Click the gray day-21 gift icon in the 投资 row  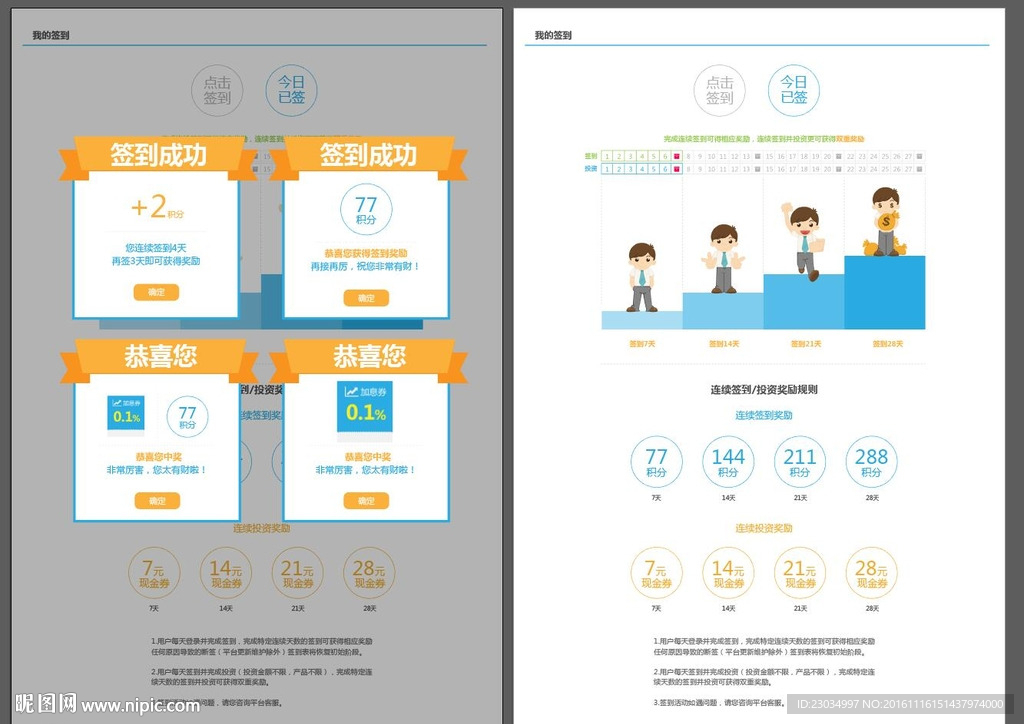(839, 169)
